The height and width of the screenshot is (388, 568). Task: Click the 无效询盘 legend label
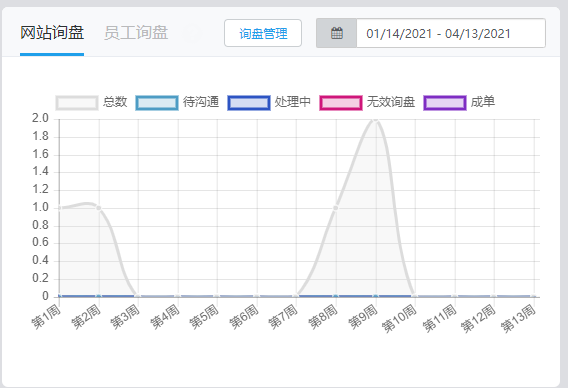[390, 102]
